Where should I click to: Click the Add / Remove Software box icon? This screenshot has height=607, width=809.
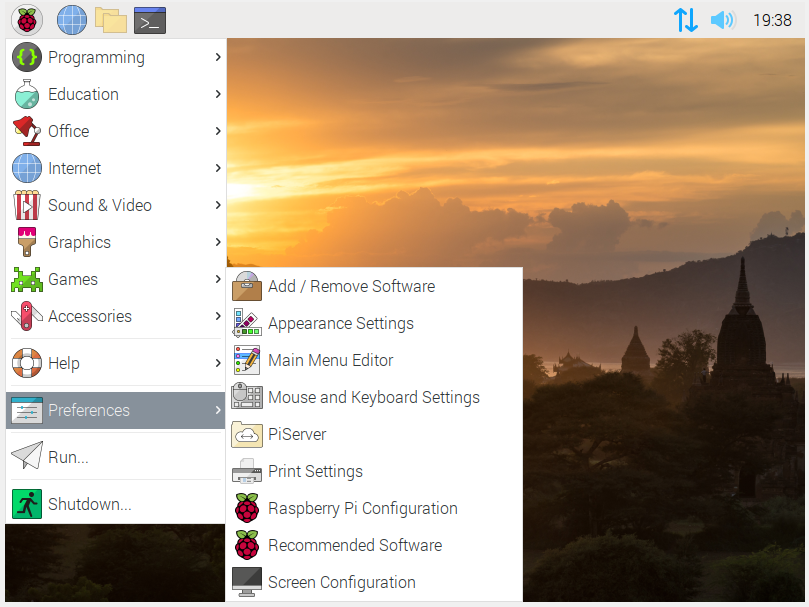pos(247,286)
